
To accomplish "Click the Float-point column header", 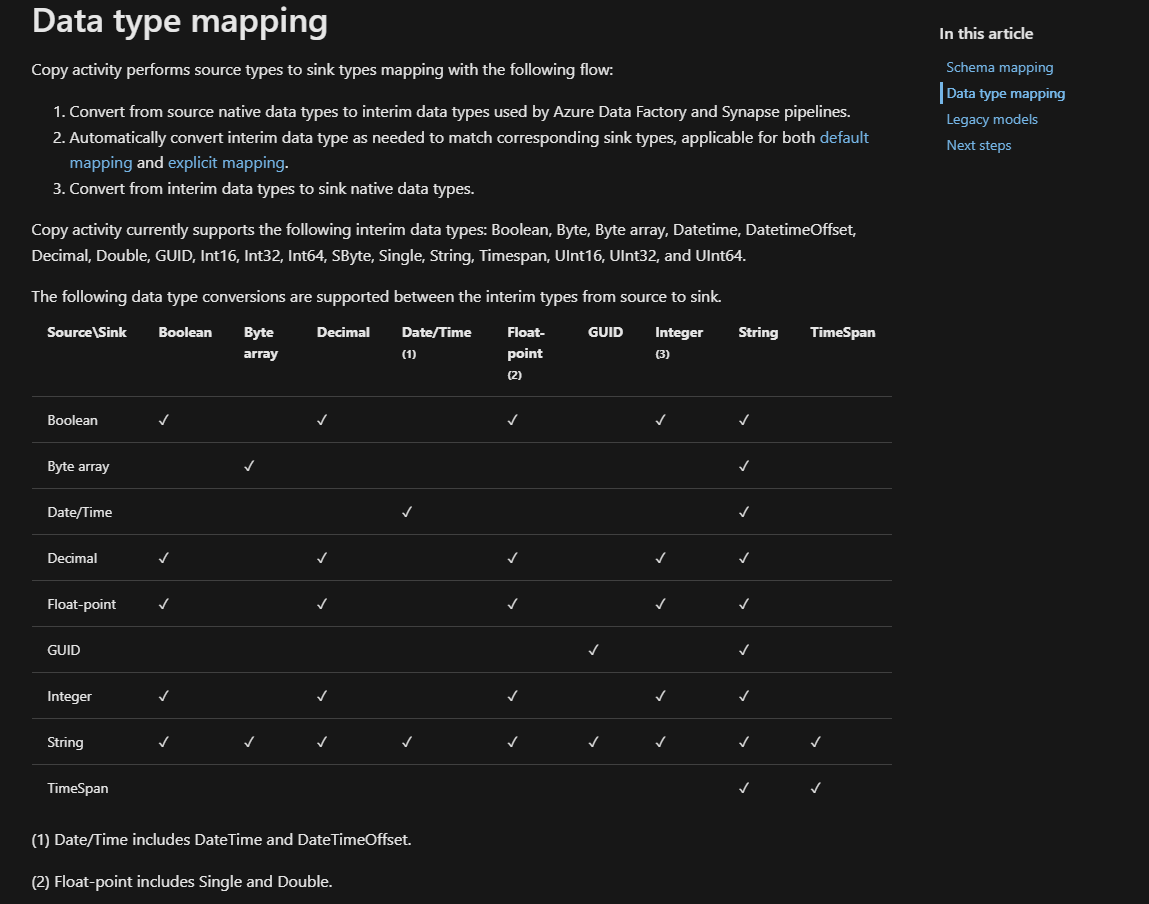I will [525, 343].
